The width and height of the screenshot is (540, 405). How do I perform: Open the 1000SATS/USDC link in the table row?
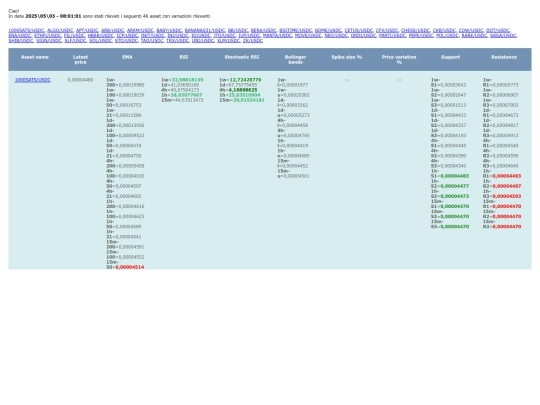click(33, 80)
